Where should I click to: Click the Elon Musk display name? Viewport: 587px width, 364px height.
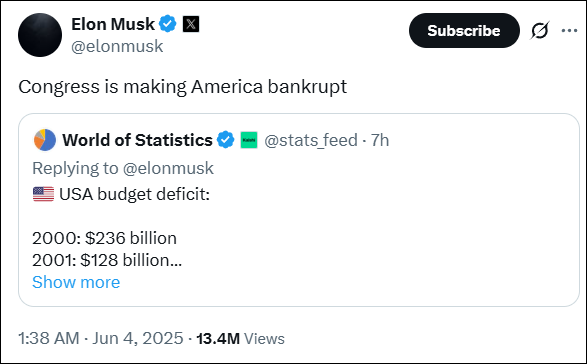coord(113,24)
